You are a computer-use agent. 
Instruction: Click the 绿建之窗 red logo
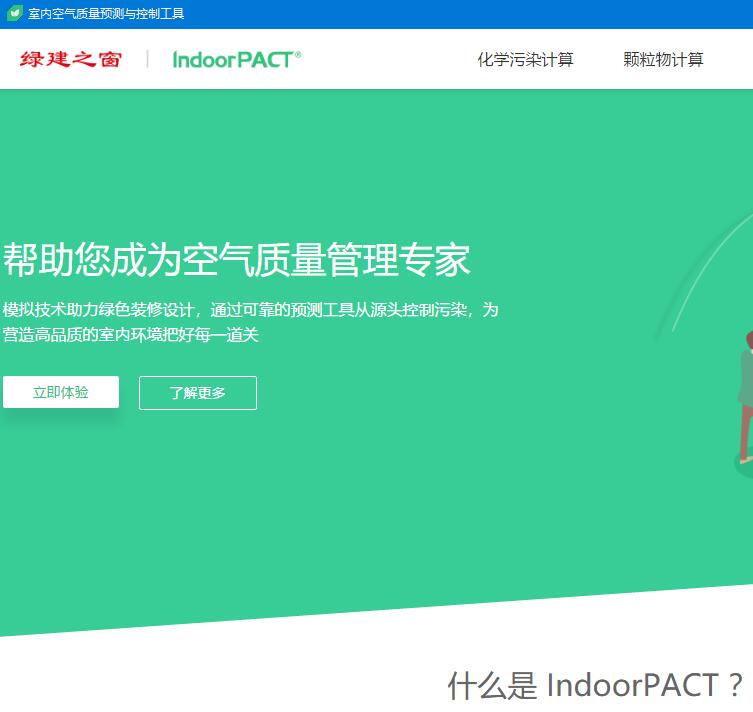click(71, 59)
